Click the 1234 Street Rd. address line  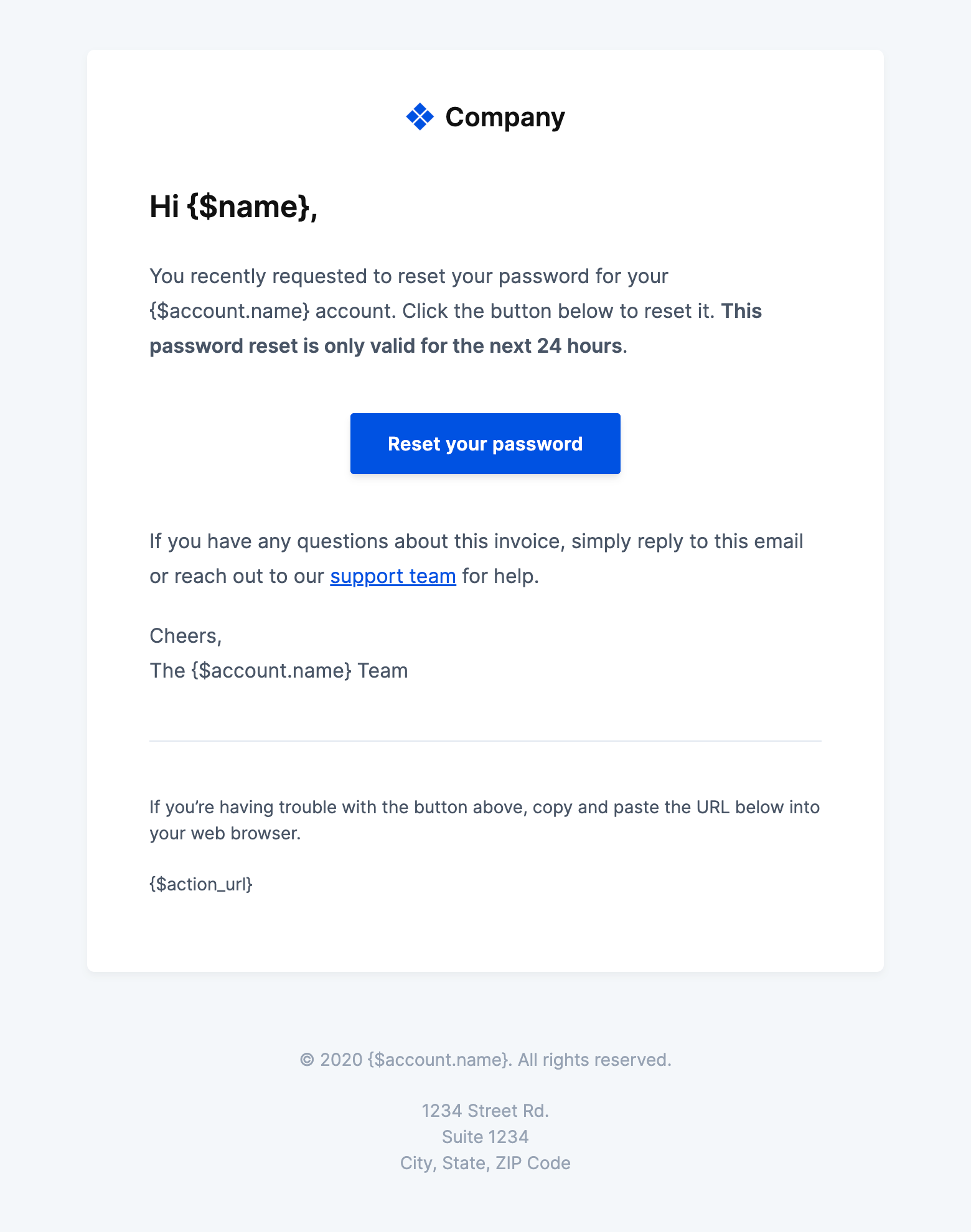tap(485, 1111)
